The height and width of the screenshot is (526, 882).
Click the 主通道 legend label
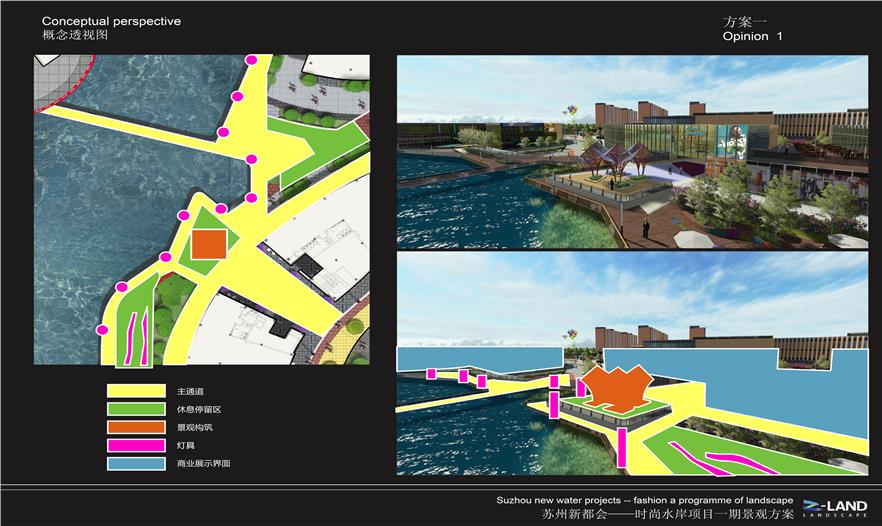pos(191,391)
